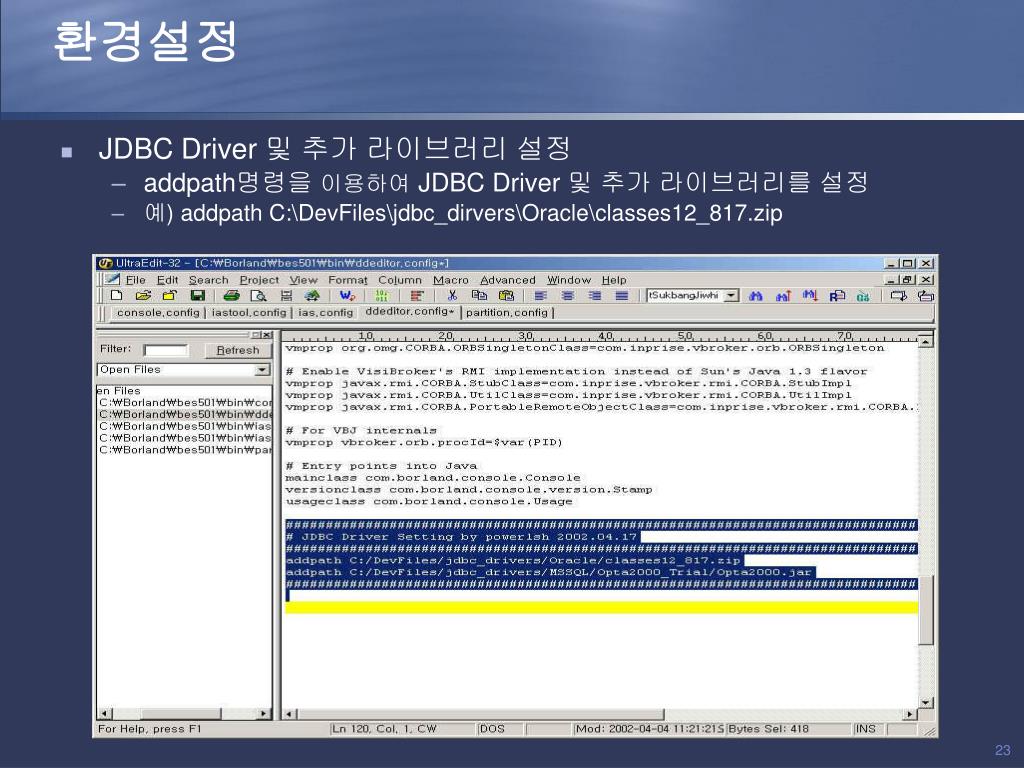Click the Paste clipboard icon
The height and width of the screenshot is (768, 1024).
(506, 296)
